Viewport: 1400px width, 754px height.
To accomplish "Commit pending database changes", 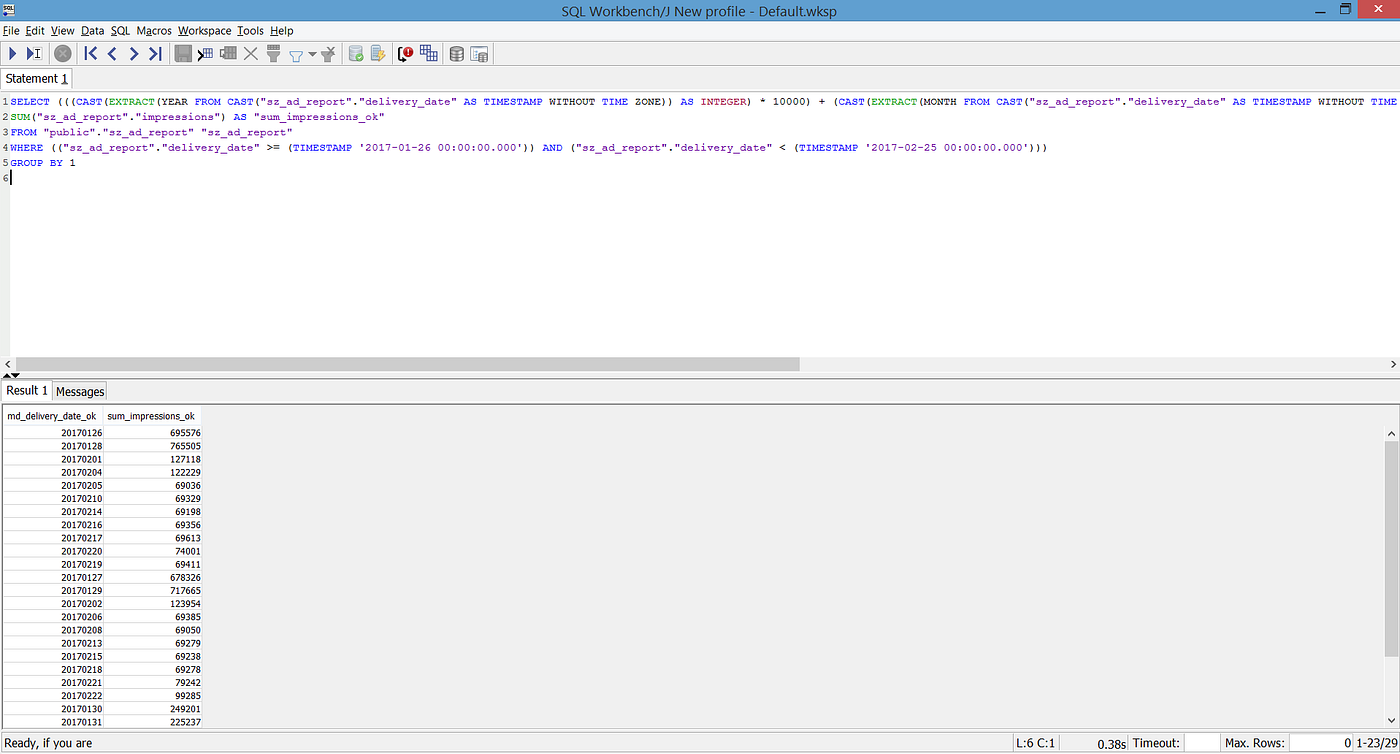I will [355, 53].
